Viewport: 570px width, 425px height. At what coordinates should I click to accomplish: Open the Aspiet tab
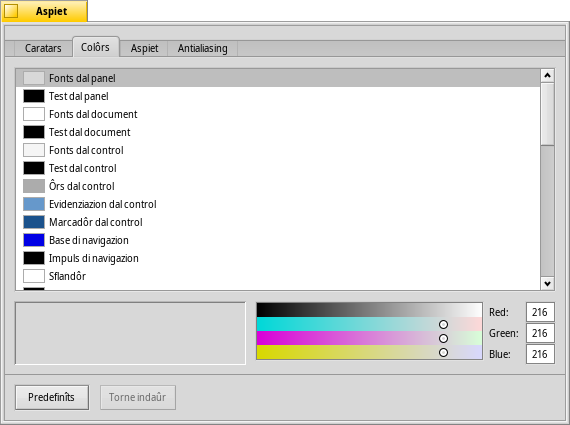coord(144,48)
